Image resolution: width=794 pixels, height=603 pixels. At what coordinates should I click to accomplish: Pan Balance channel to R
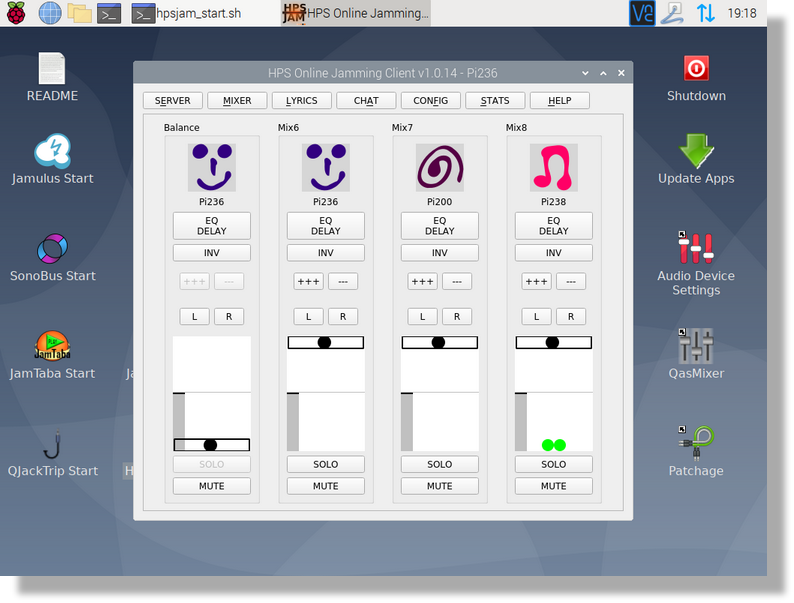[x=229, y=316]
